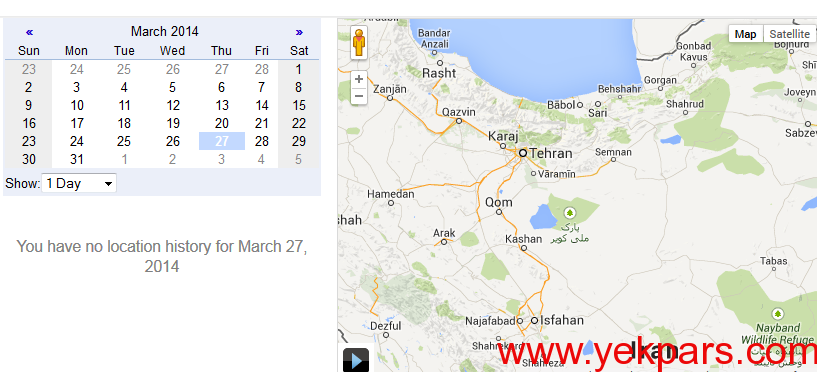Switch to Map view
Viewport: 817px width, 372px height.
click(746, 34)
